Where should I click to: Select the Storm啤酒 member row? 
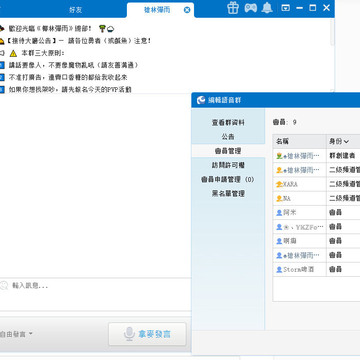pos(316,269)
